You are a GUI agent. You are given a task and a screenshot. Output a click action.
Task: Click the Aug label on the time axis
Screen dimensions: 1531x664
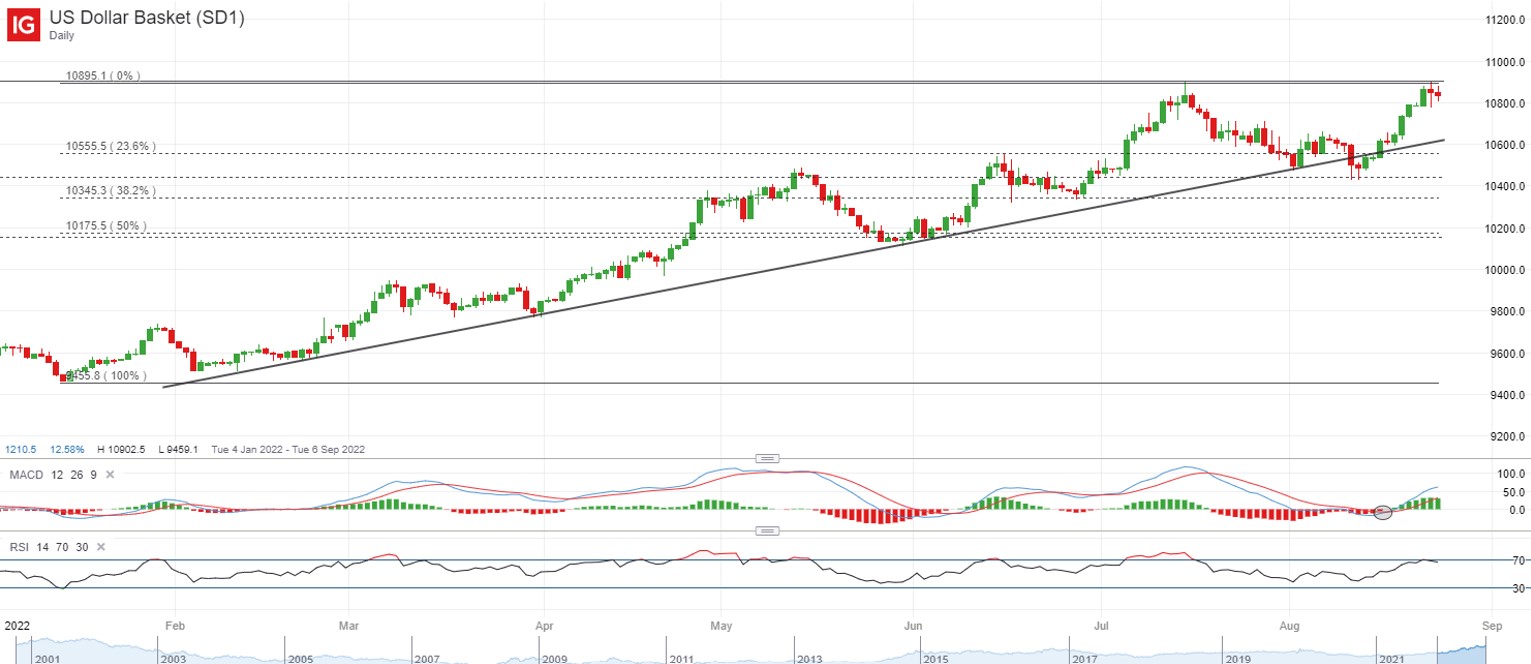tap(1290, 626)
